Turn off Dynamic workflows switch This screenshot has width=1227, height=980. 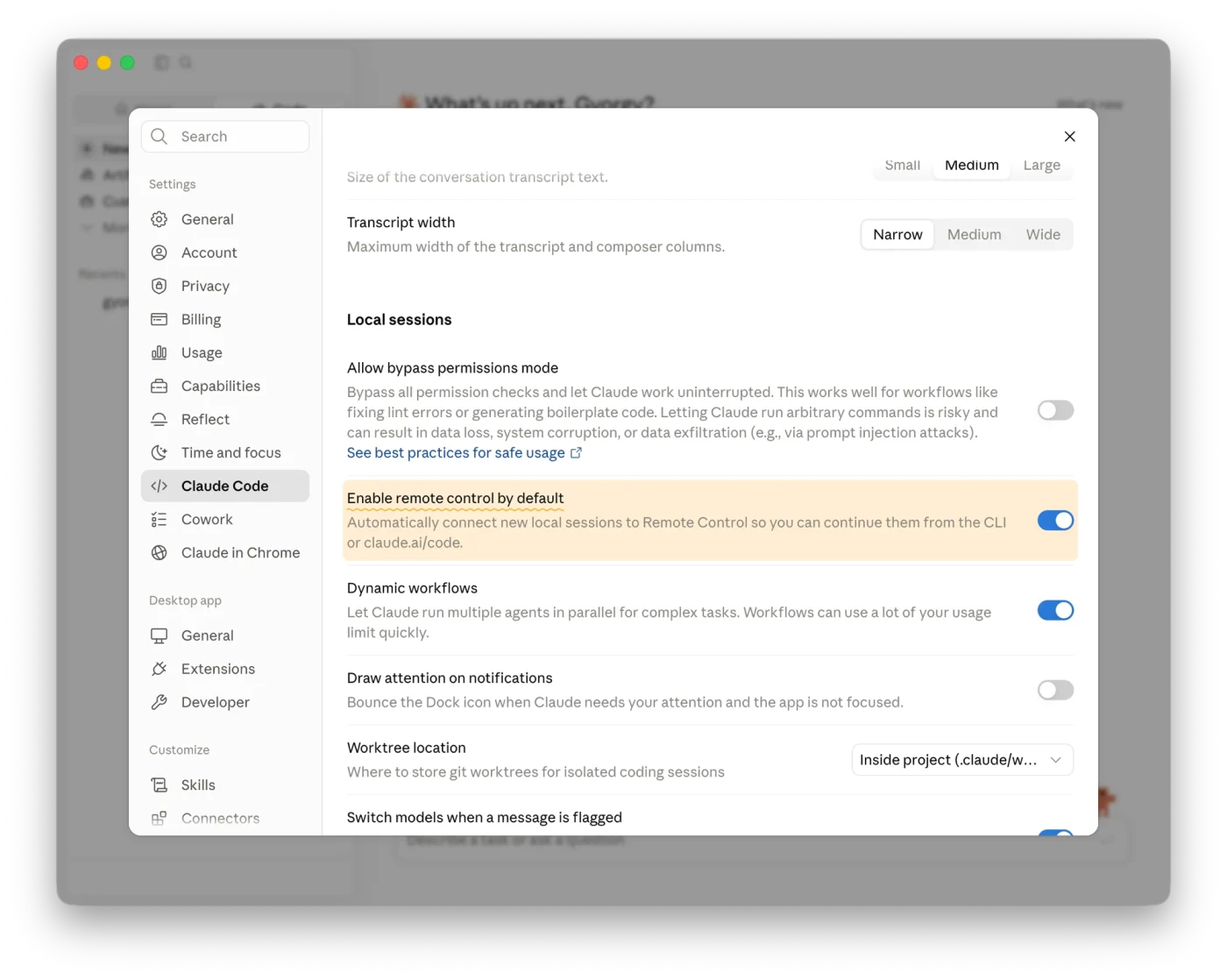pos(1055,610)
